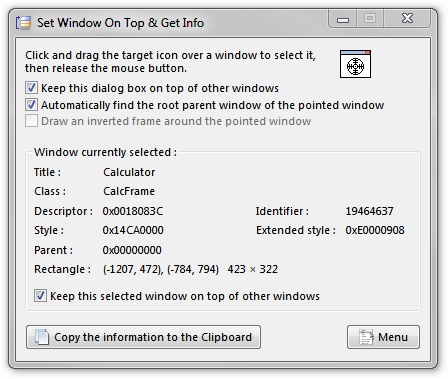Copy the information to the Clipboard
Image resolution: width=448 pixels, height=379 pixels.
pyautogui.click(x=143, y=337)
